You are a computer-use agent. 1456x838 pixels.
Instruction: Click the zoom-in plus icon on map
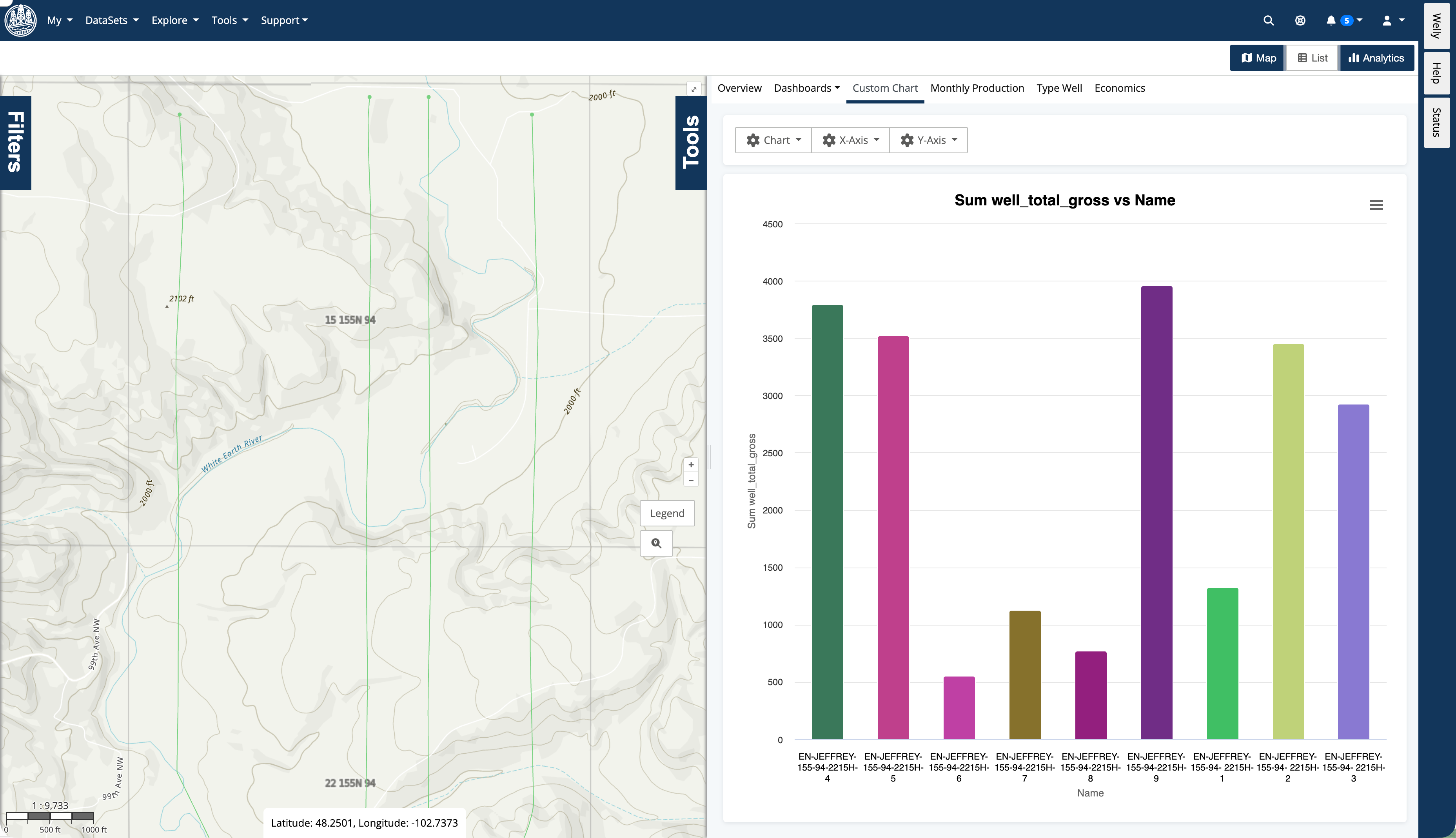point(691,464)
